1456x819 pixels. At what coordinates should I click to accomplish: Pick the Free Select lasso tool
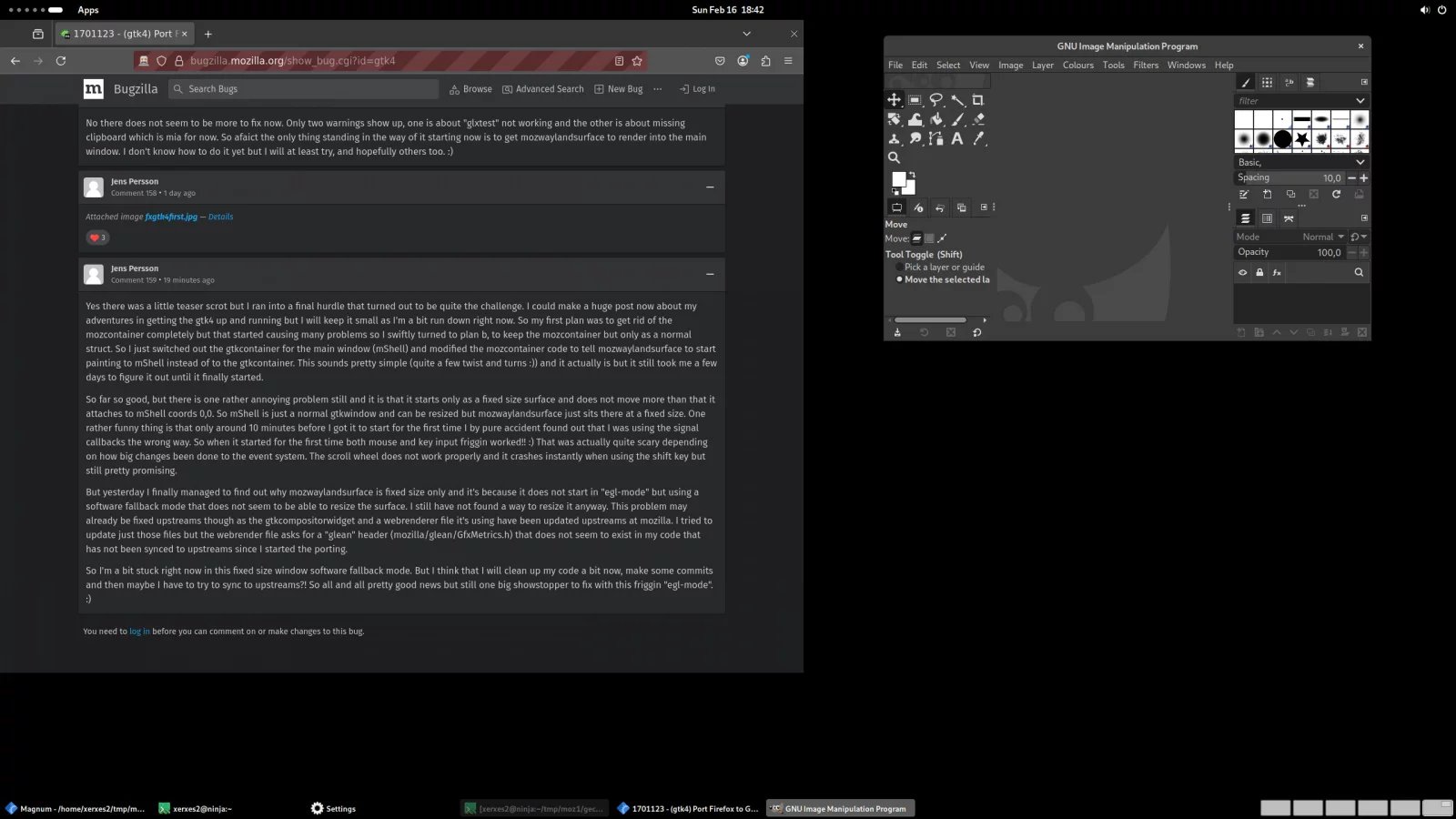tap(935, 100)
